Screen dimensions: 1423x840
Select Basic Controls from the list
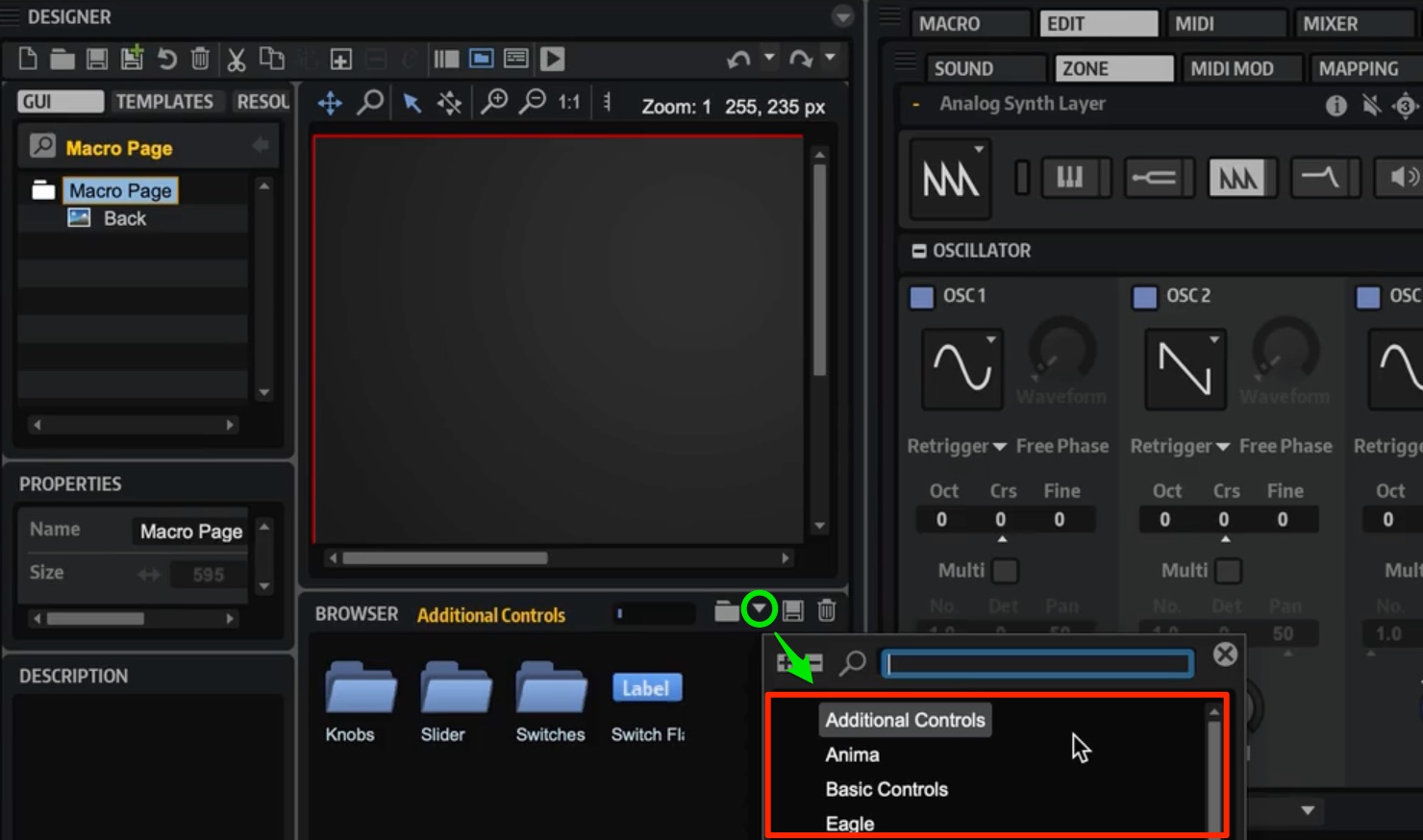[x=886, y=789]
